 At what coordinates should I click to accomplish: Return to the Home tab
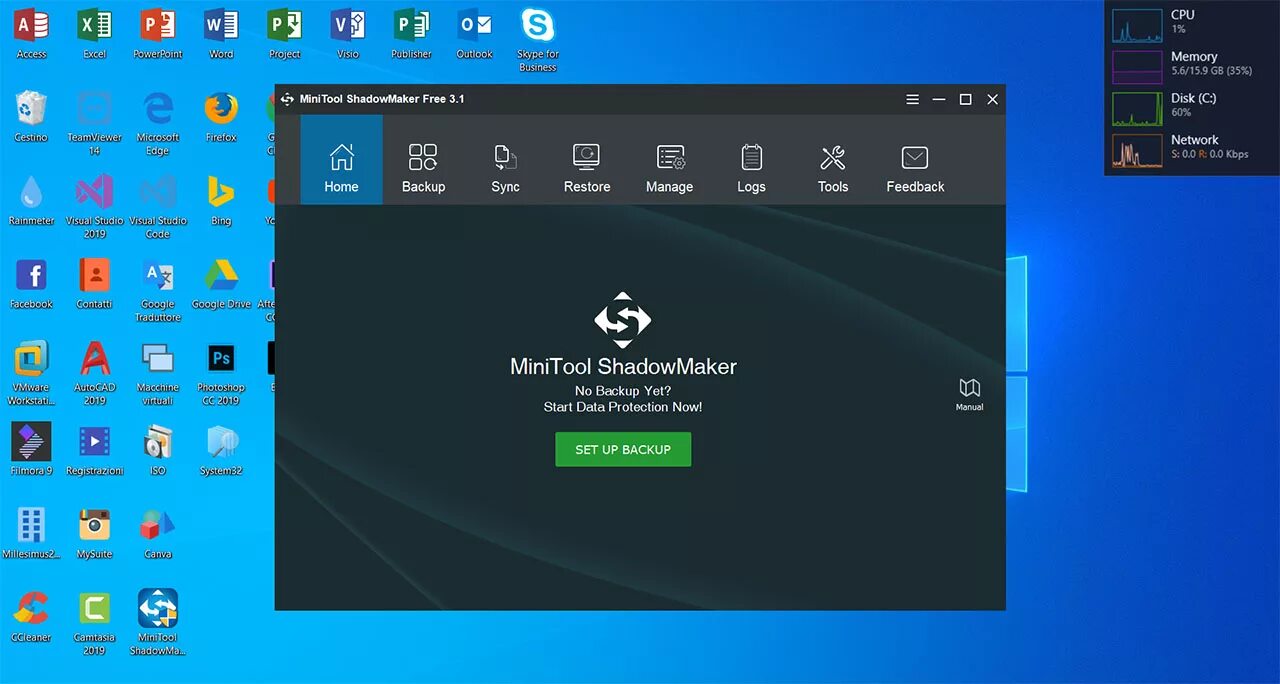tap(341, 160)
